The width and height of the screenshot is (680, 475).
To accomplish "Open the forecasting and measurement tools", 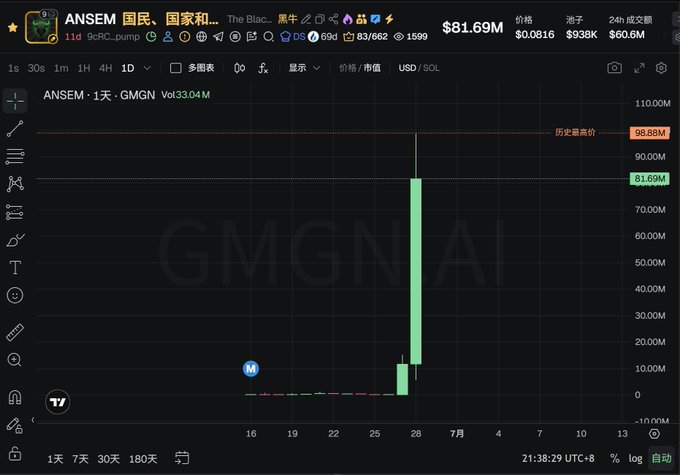I will tap(15, 213).
